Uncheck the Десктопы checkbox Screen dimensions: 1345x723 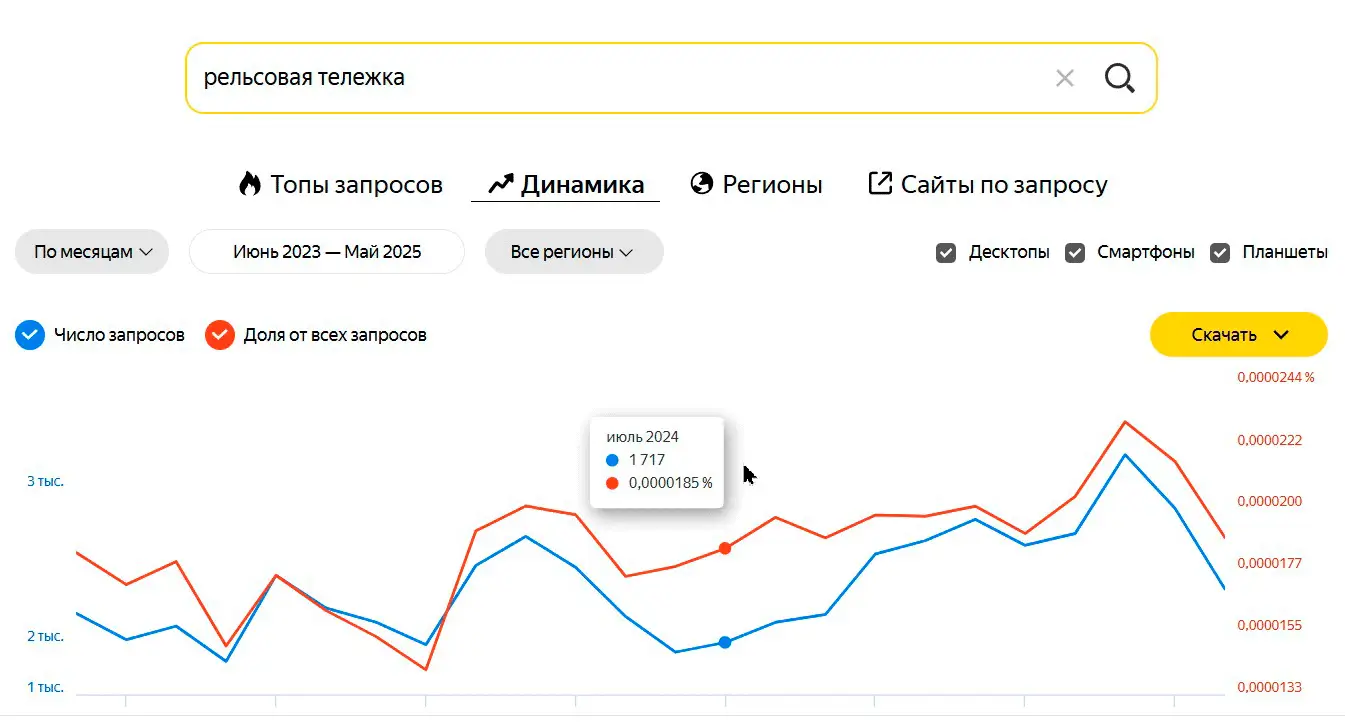click(x=946, y=252)
